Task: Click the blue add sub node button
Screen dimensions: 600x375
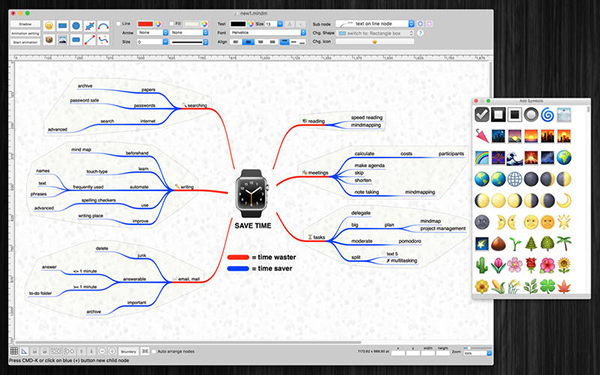Action: 420,24
